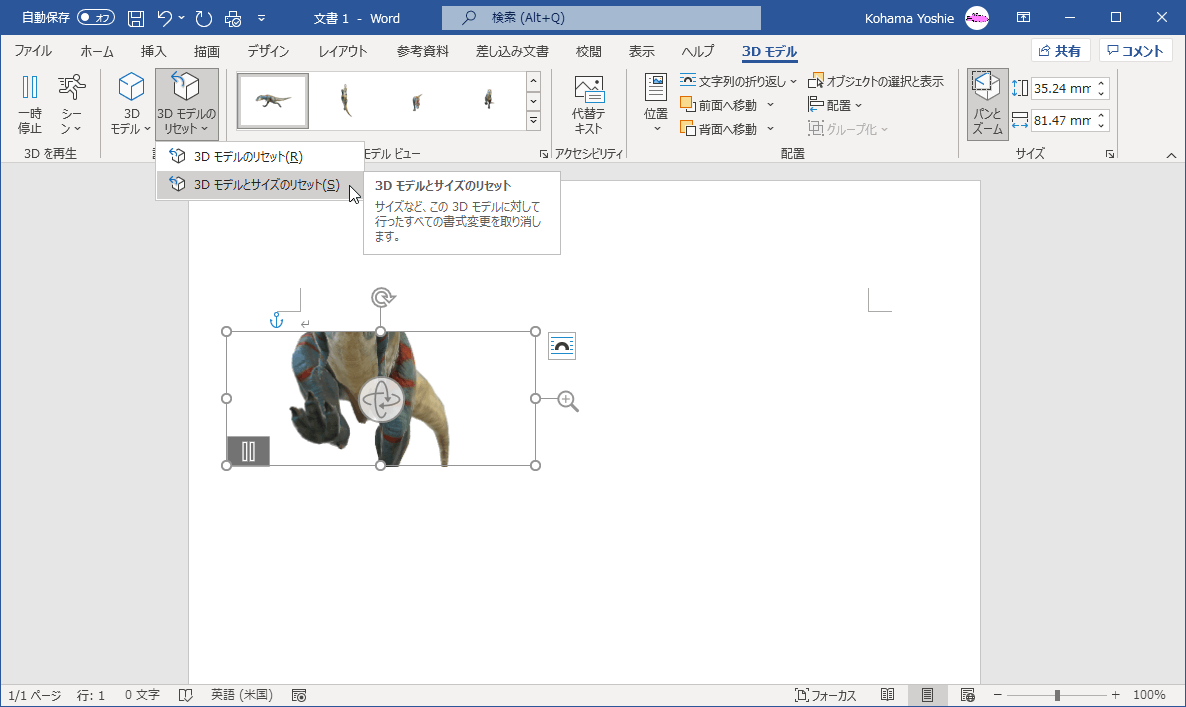Open the ファイル tab

(x=33, y=51)
